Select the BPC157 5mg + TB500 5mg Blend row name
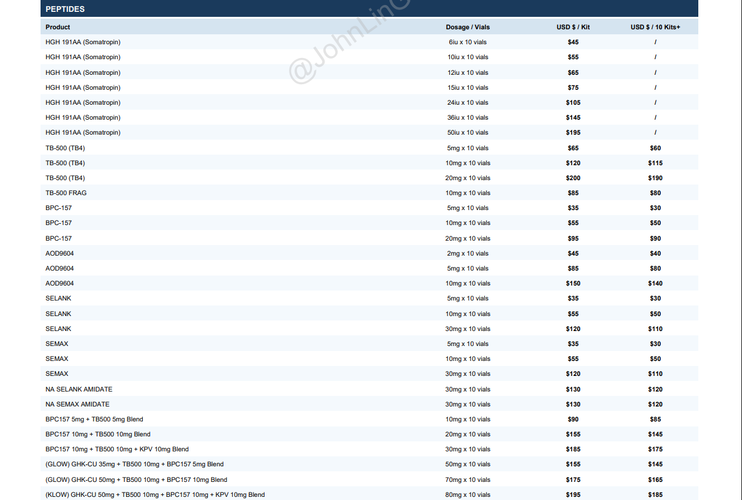 click(x=94, y=420)
